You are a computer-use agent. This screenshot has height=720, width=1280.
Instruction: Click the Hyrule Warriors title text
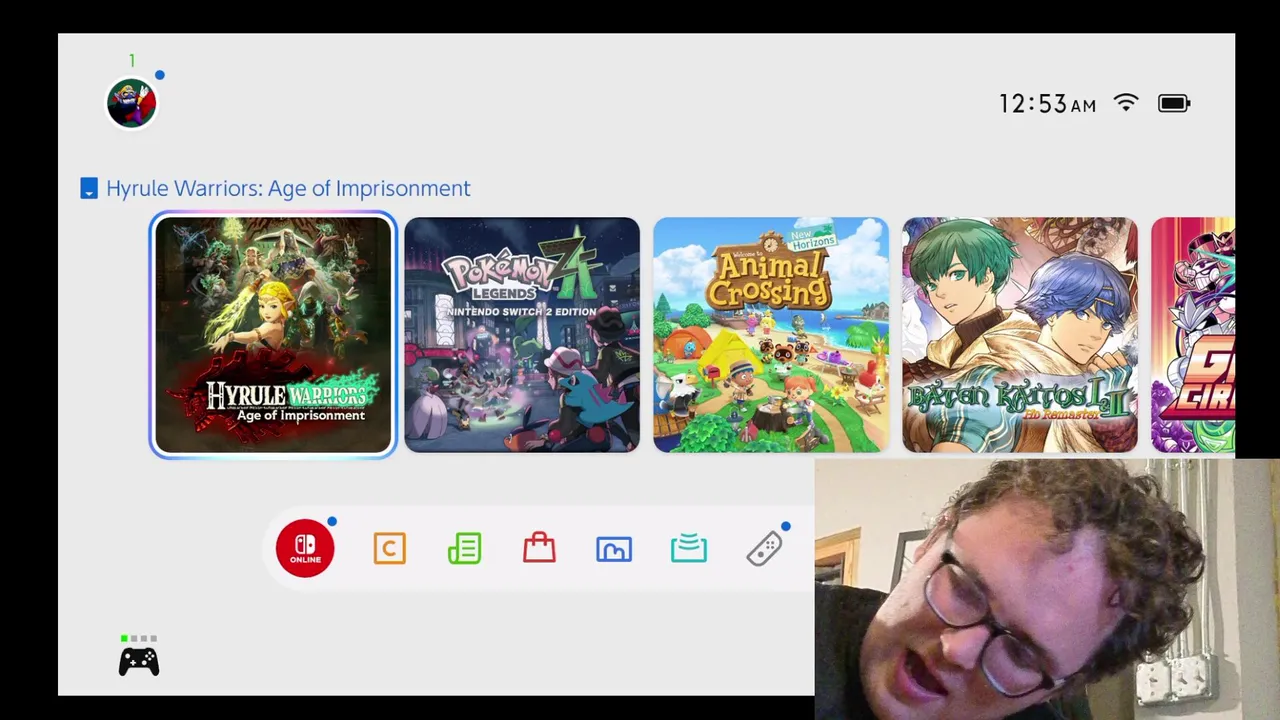pos(288,189)
